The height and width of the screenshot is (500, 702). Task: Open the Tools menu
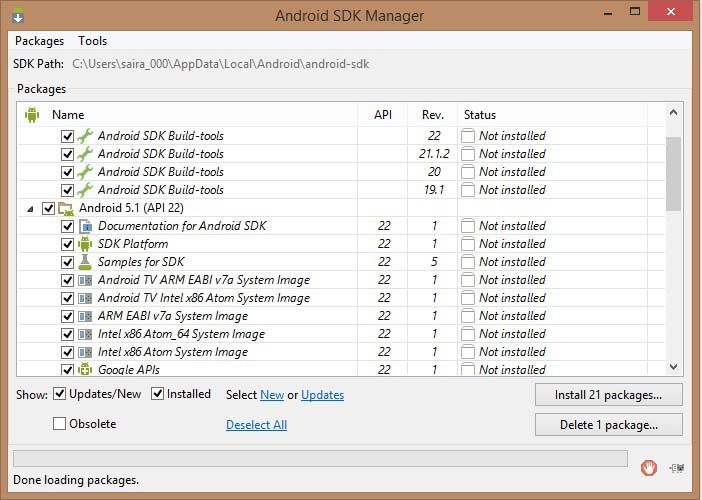(x=92, y=41)
